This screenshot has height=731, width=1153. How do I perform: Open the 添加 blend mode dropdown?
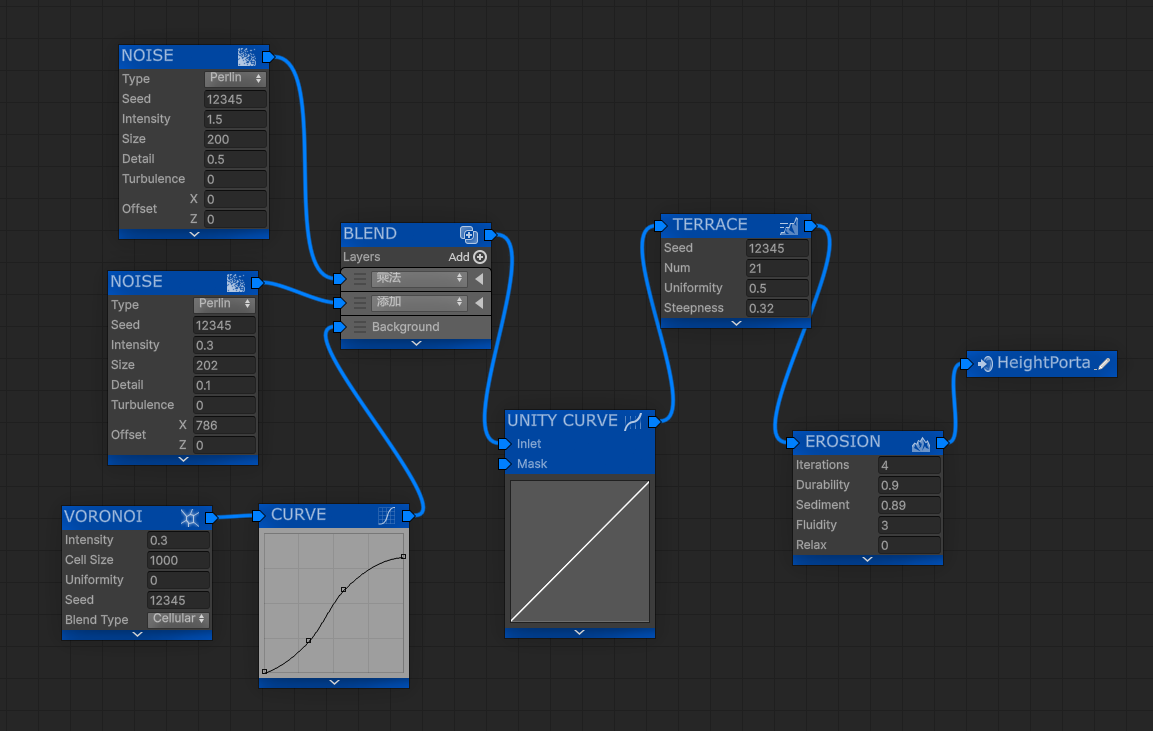pos(419,302)
